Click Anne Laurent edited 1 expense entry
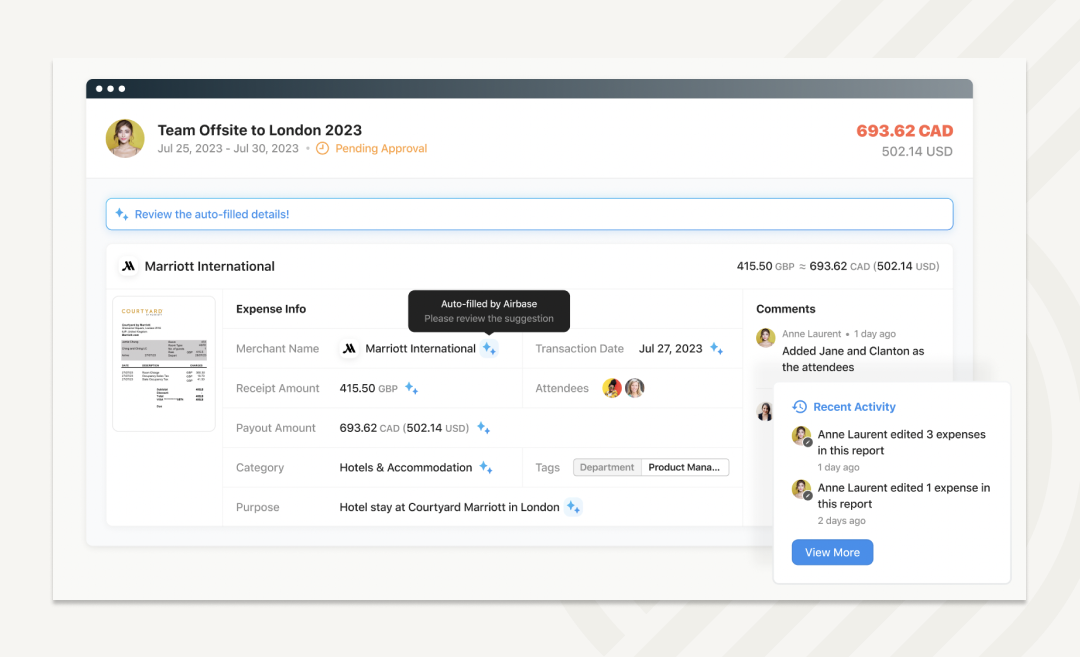 tap(903, 495)
